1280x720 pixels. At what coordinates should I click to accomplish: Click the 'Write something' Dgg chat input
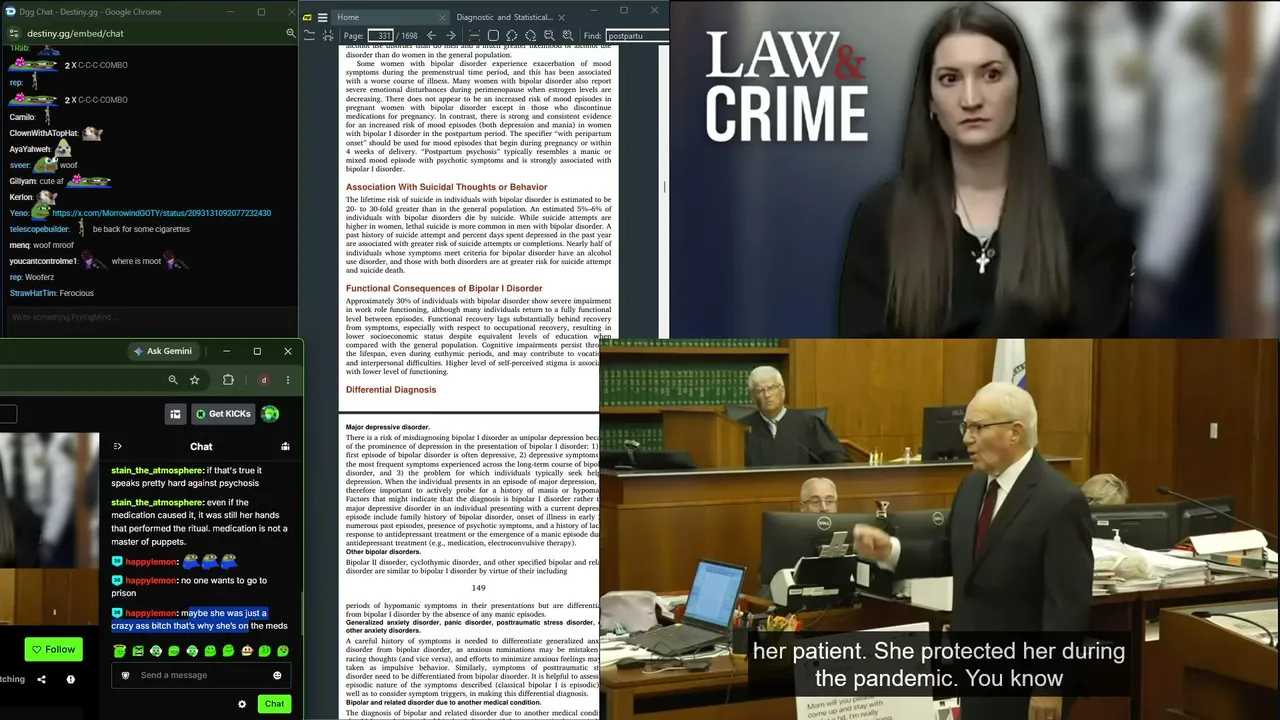pyautogui.click(x=150, y=317)
